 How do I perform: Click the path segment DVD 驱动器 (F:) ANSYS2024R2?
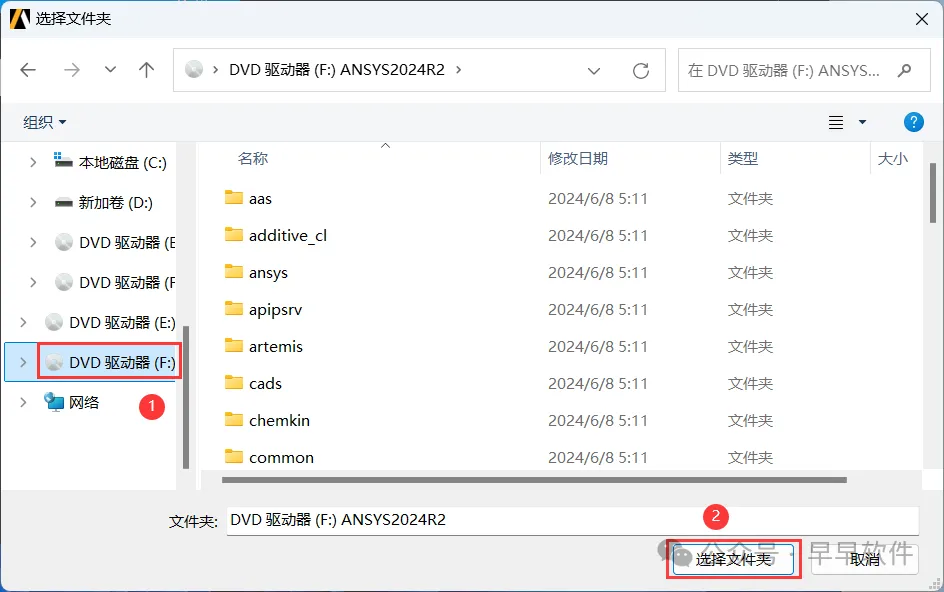pyautogui.click(x=337, y=70)
